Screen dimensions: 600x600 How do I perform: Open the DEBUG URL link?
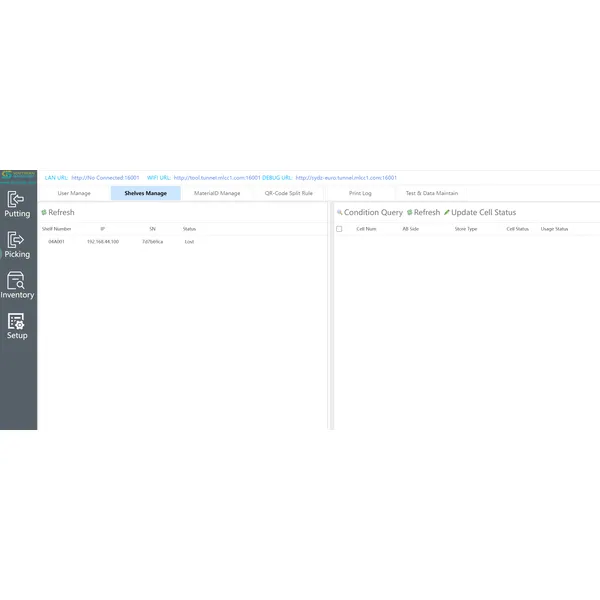click(346, 177)
